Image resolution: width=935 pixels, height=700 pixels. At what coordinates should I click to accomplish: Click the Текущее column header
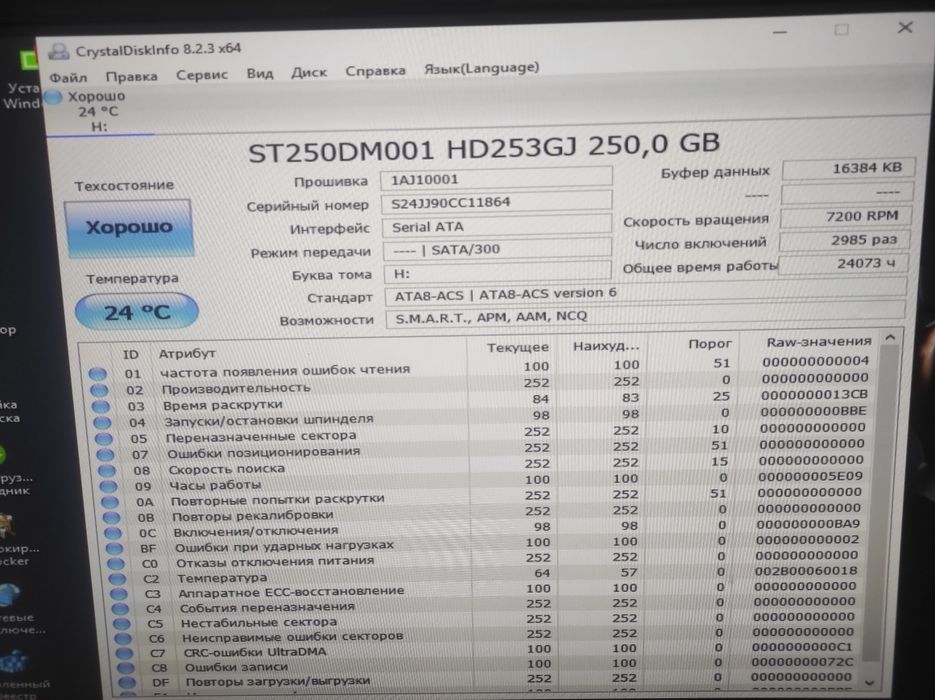pos(518,348)
